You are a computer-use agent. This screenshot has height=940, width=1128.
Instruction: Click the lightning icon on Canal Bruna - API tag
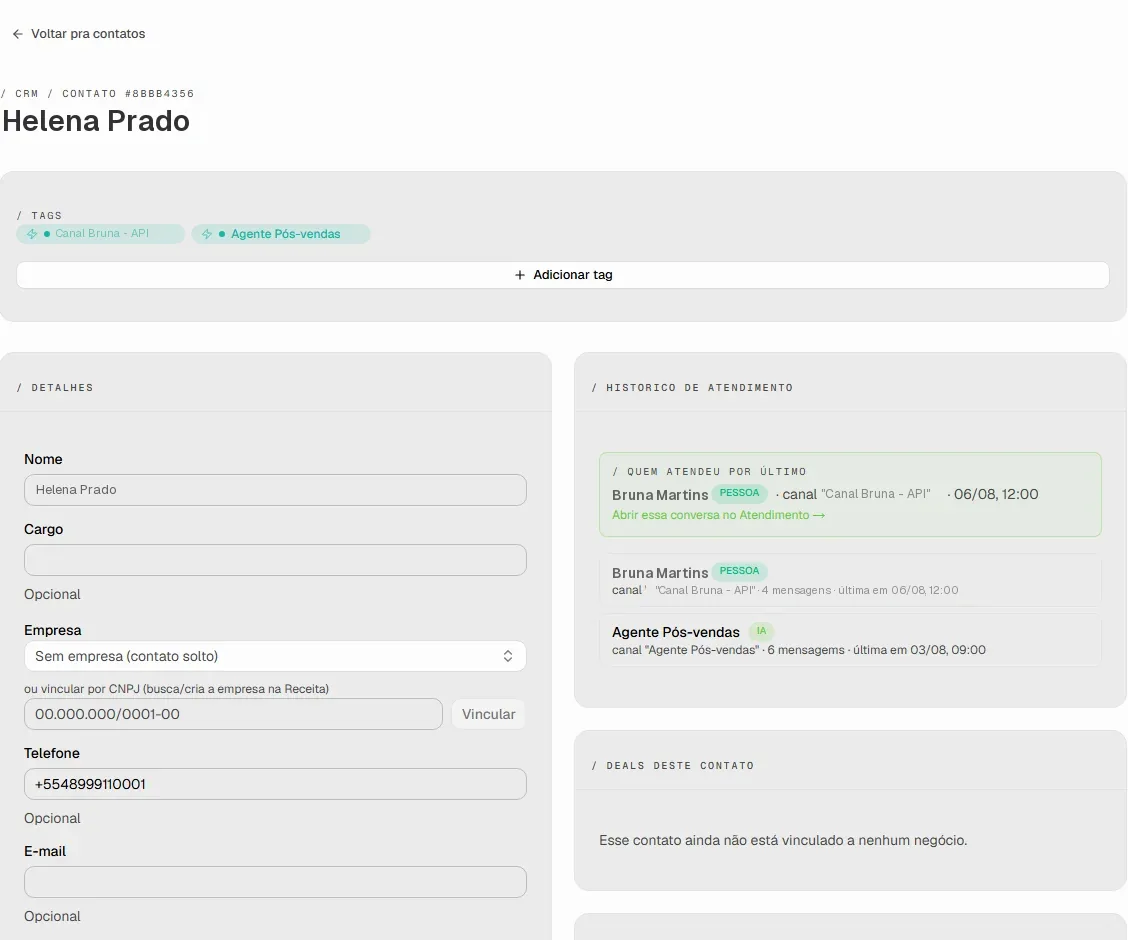tap(32, 234)
